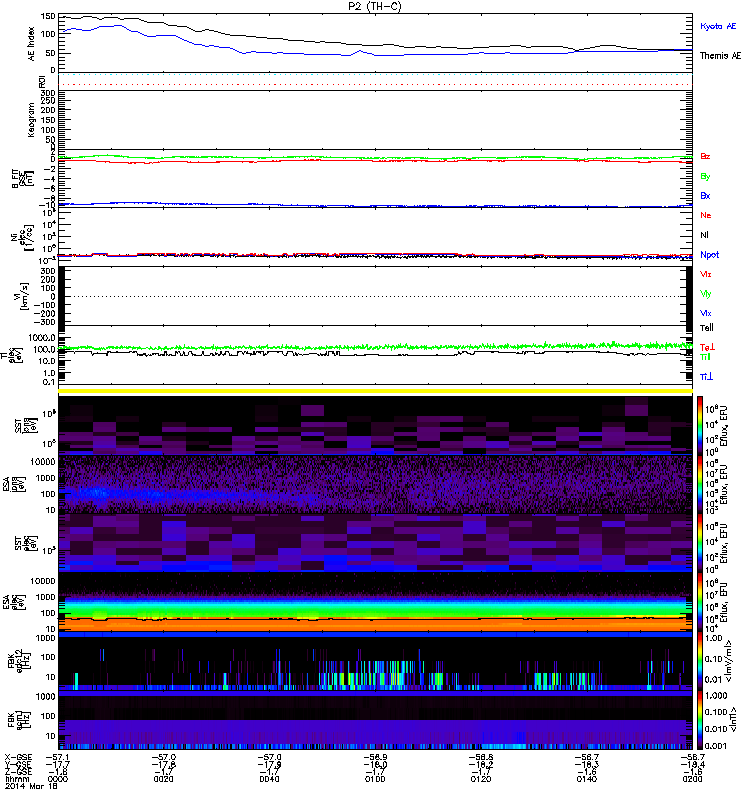Click the Vi [km/s] axis label

tap(23, 296)
